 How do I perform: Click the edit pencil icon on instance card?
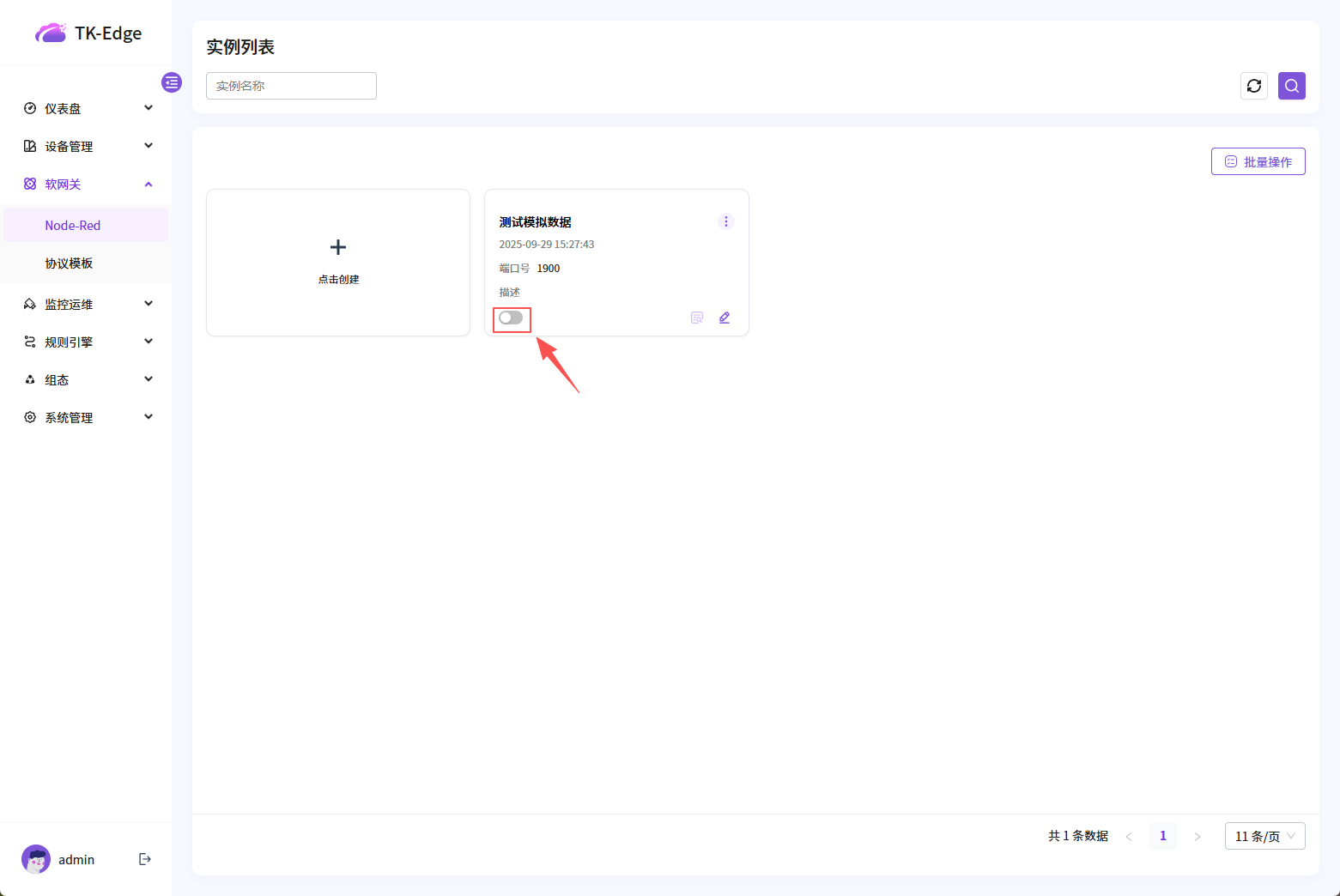(725, 318)
